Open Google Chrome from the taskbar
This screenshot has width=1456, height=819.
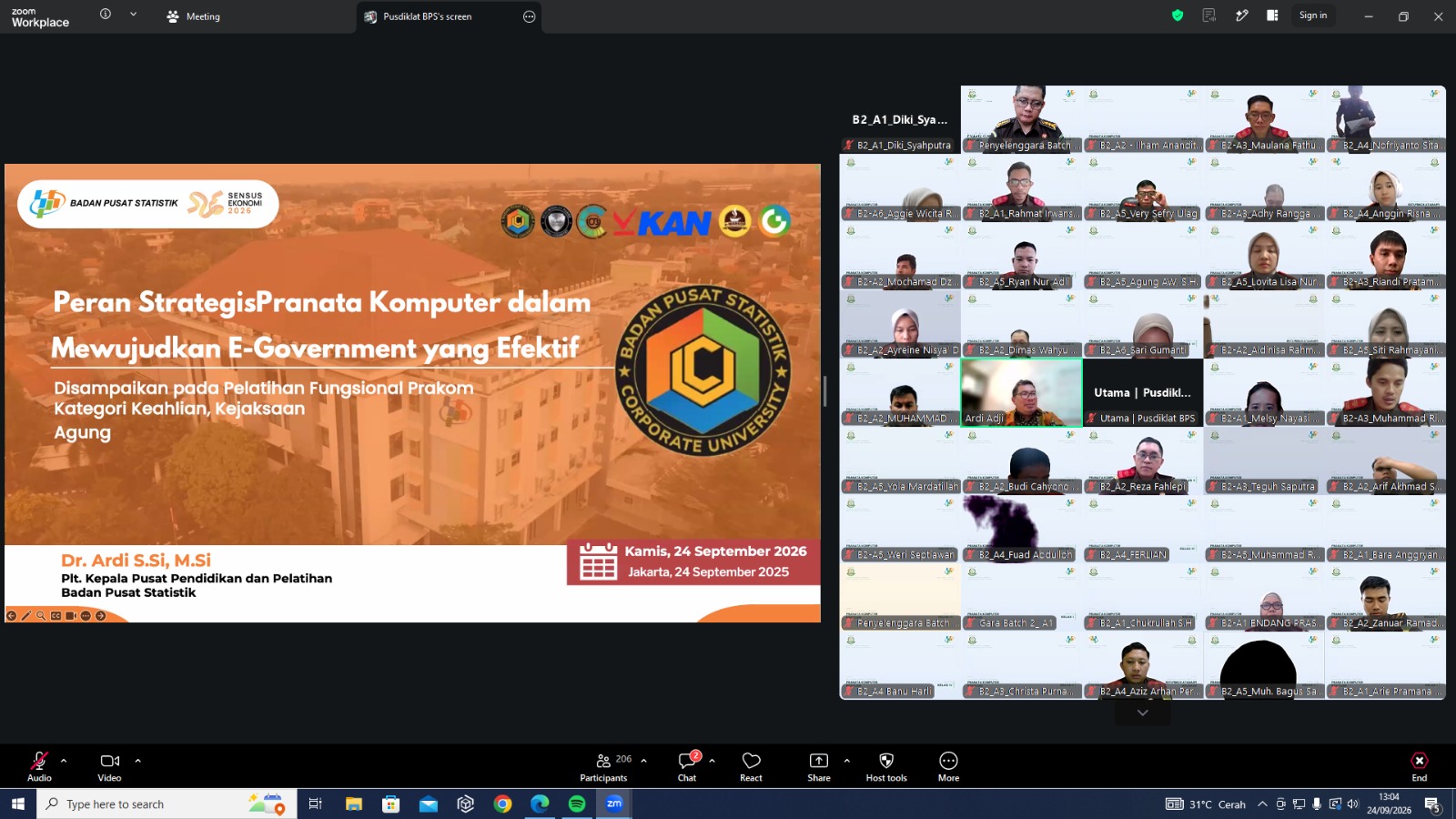coord(502,804)
